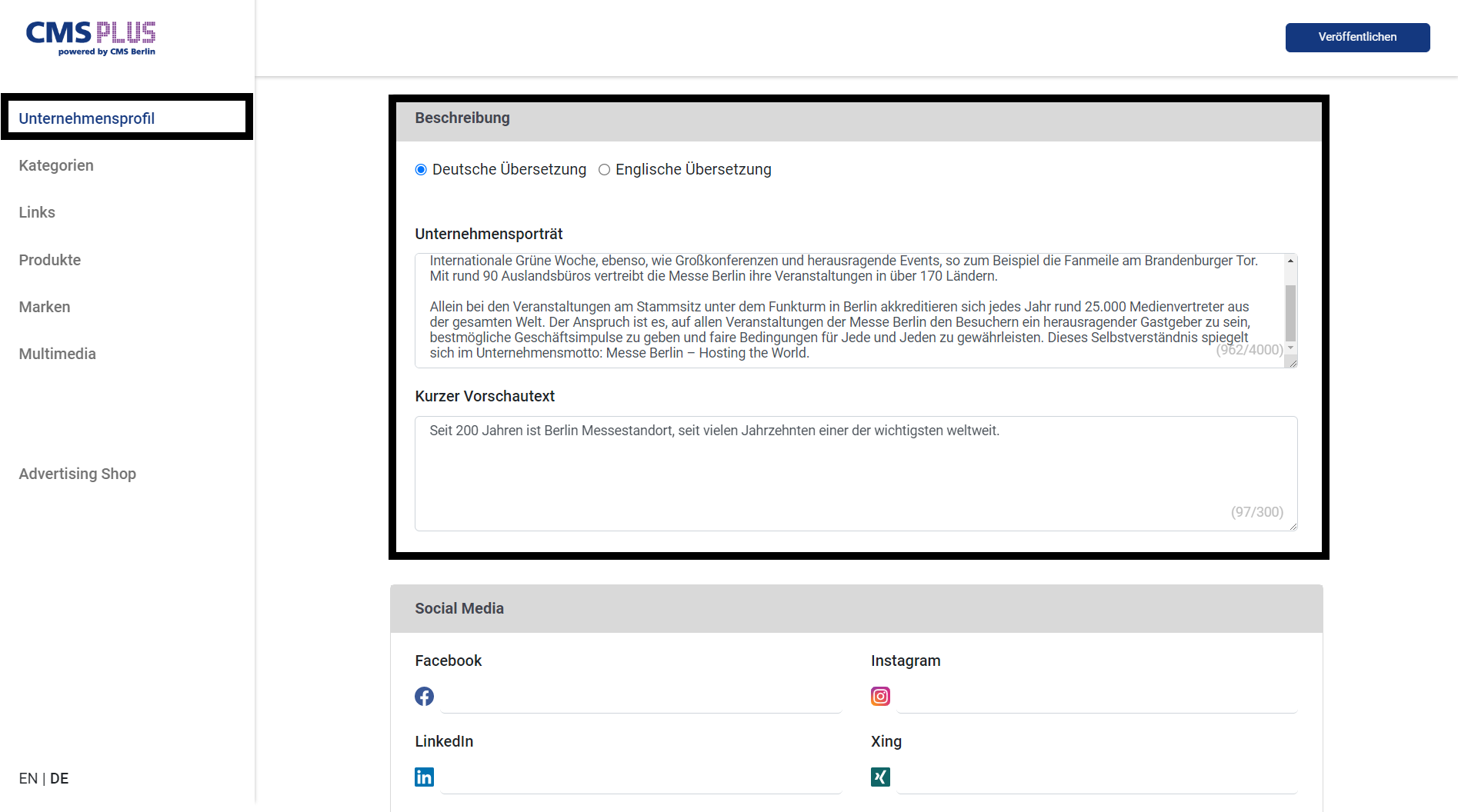This screenshot has height=812, width=1458.
Task: Click the Kurzer Vorschautext resize handle
Action: coord(1293,526)
